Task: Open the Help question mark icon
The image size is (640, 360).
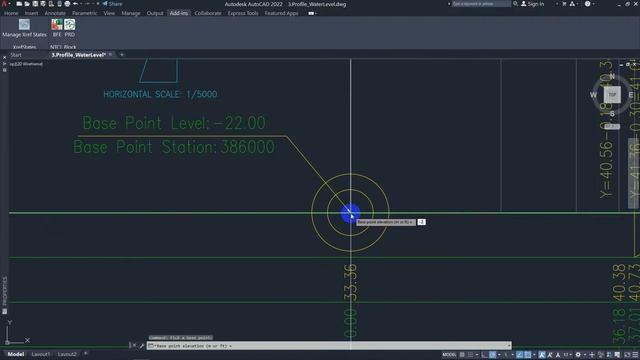Action: (x=587, y=4)
